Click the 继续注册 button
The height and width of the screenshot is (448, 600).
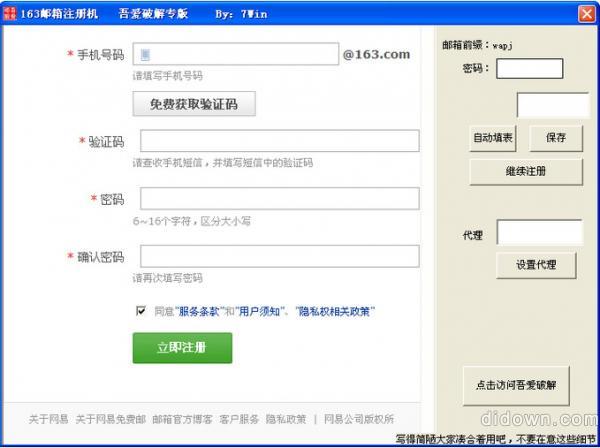pyautogui.click(x=526, y=172)
